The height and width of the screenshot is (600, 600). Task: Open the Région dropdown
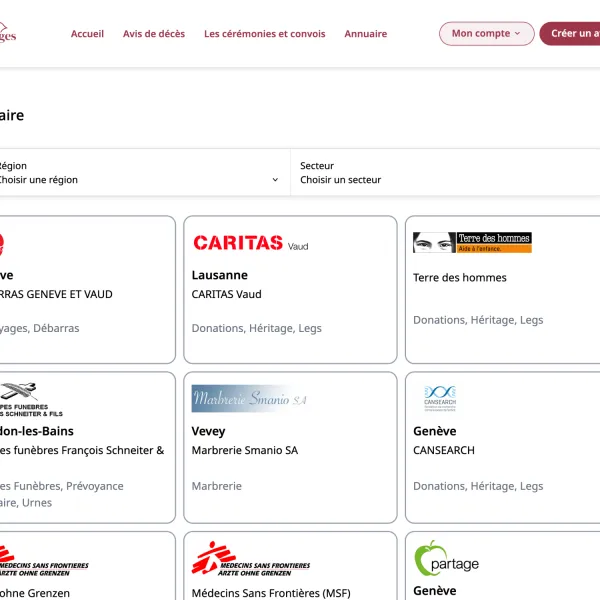pyautogui.click(x=140, y=173)
